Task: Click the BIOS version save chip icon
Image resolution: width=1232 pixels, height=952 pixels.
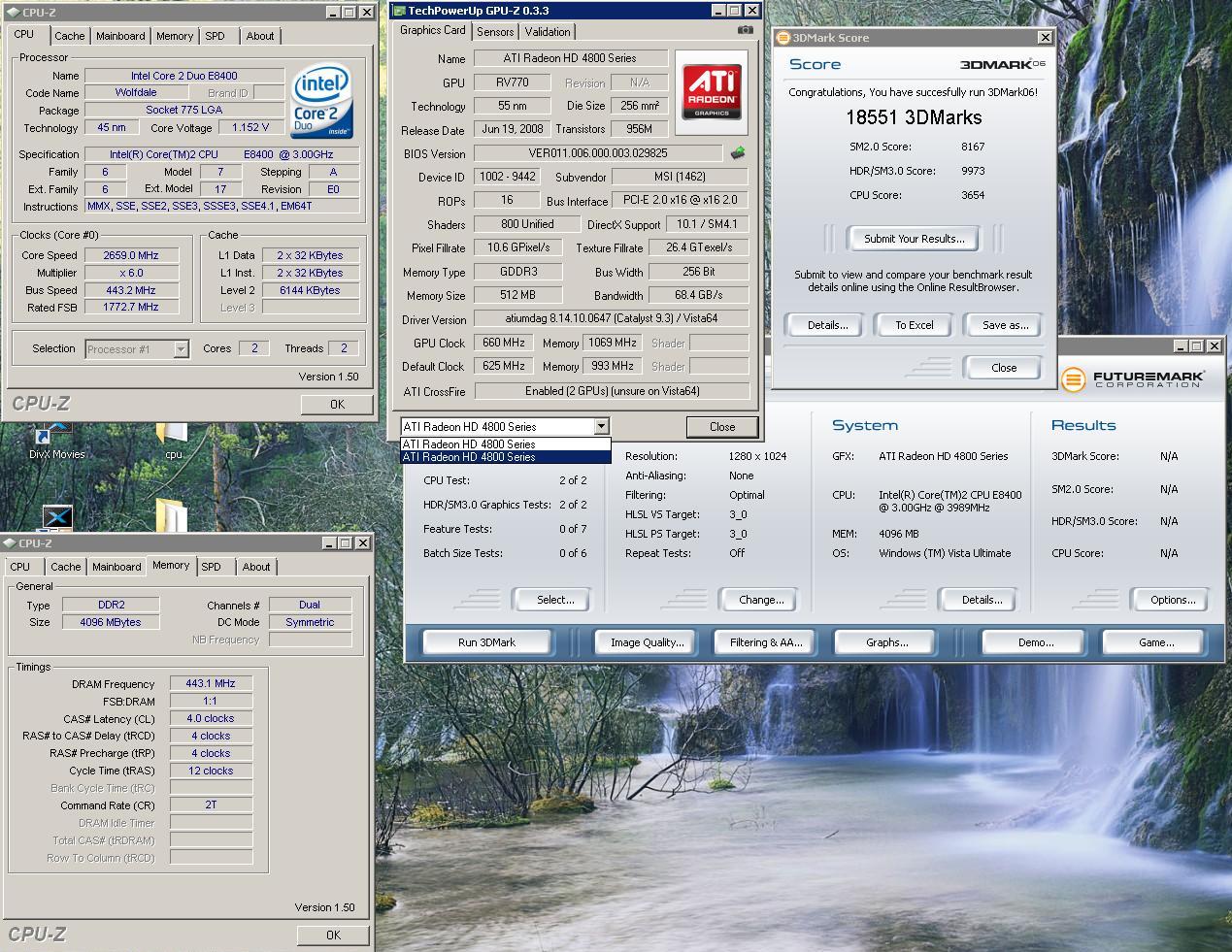Action: pyautogui.click(x=738, y=153)
